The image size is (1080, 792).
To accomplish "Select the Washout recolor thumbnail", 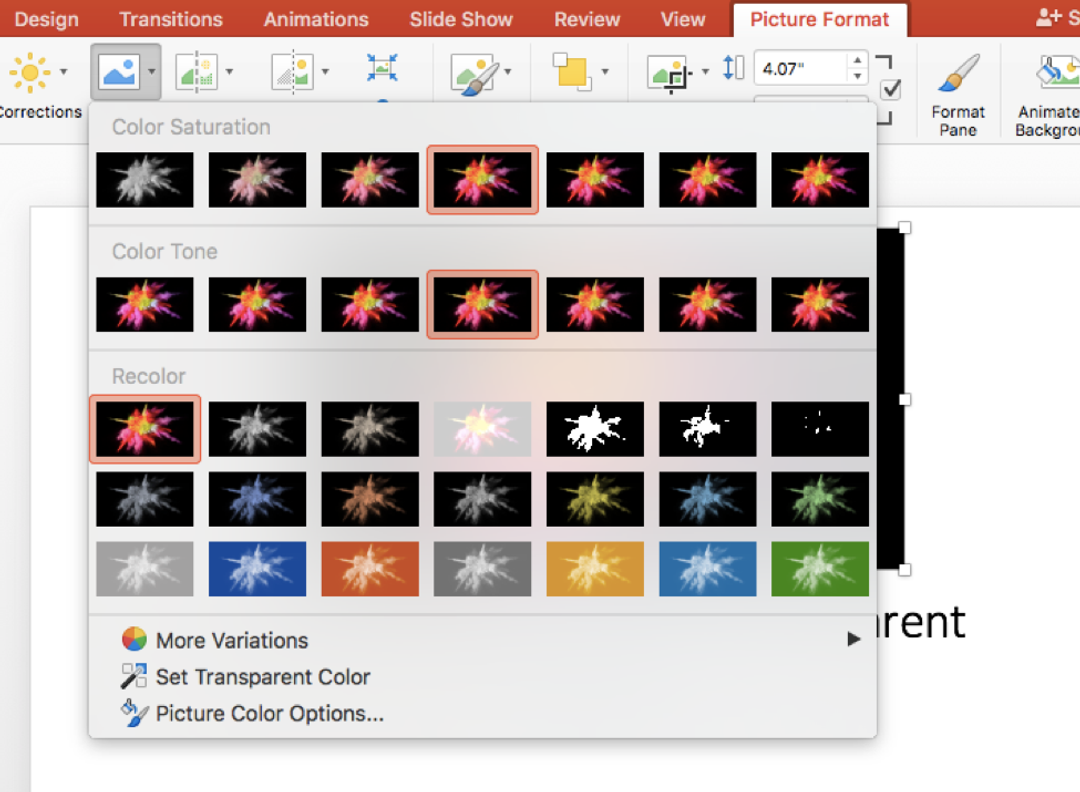I will [x=482, y=429].
